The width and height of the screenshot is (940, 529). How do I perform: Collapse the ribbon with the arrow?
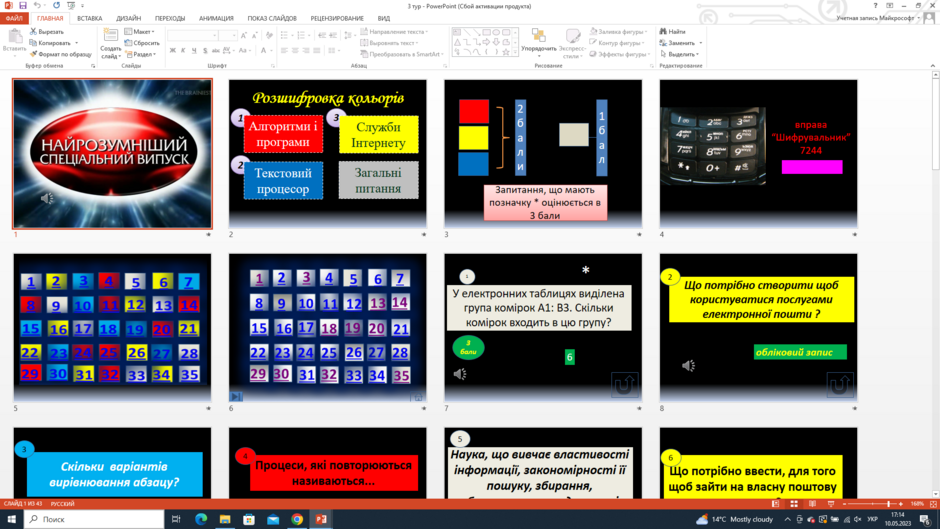click(x=933, y=65)
